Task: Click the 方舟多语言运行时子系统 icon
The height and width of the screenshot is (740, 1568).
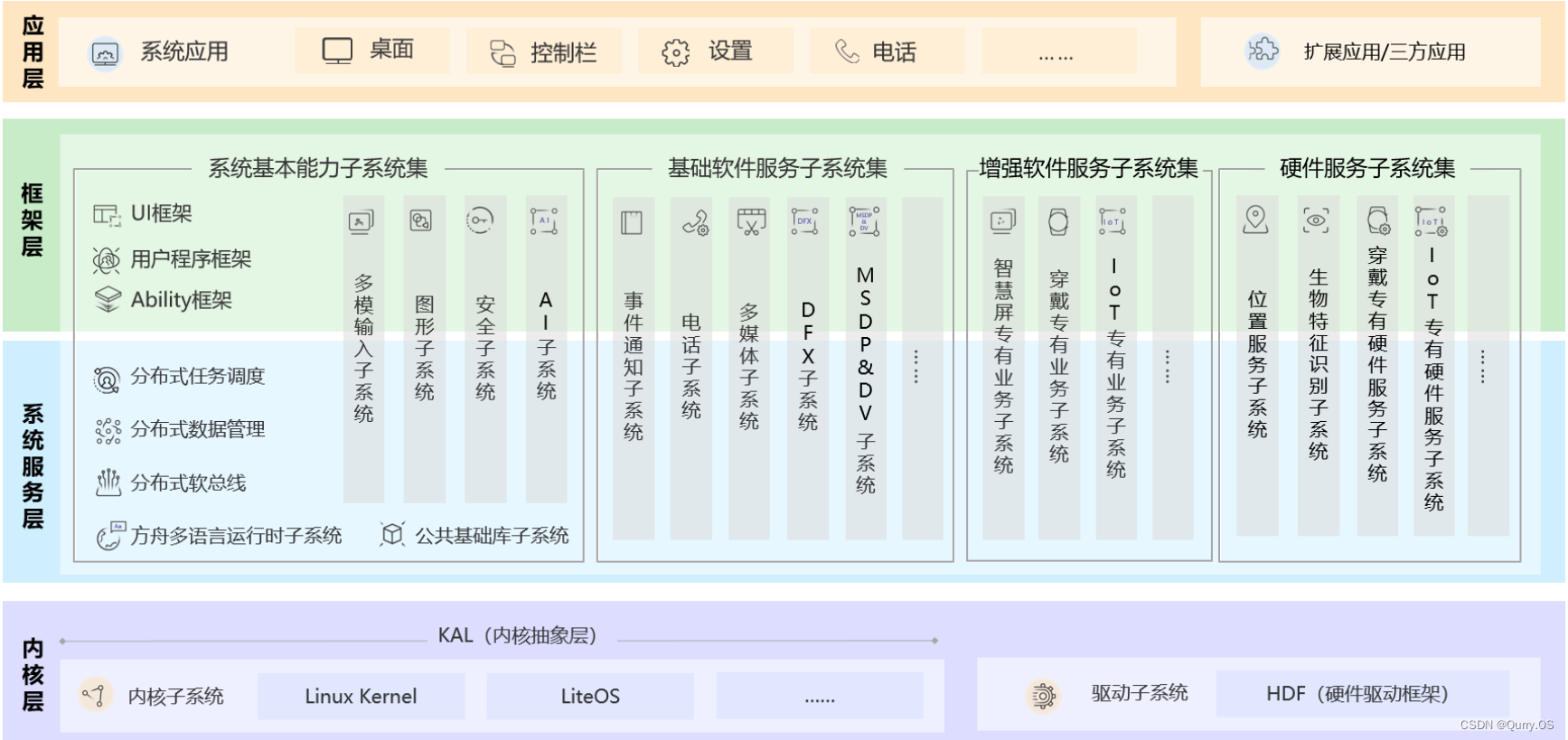Action: click(111, 536)
